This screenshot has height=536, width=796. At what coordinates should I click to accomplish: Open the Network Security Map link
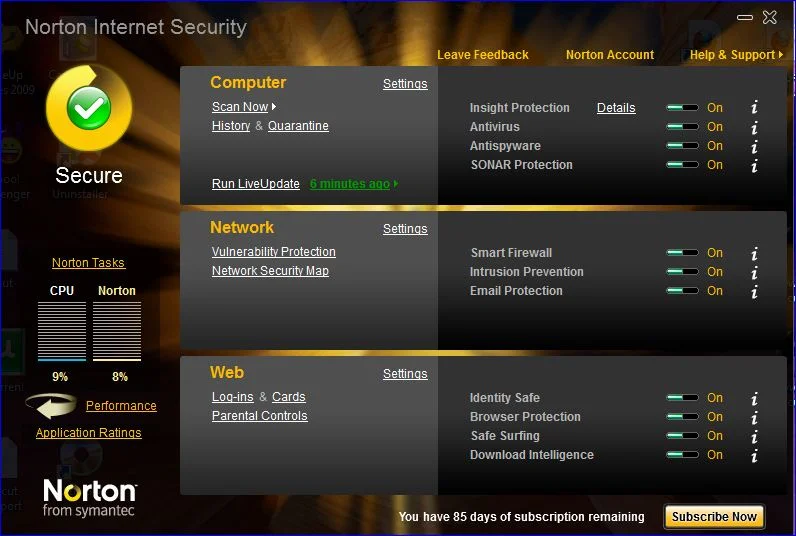pyautogui.click(x=270, y=271)
